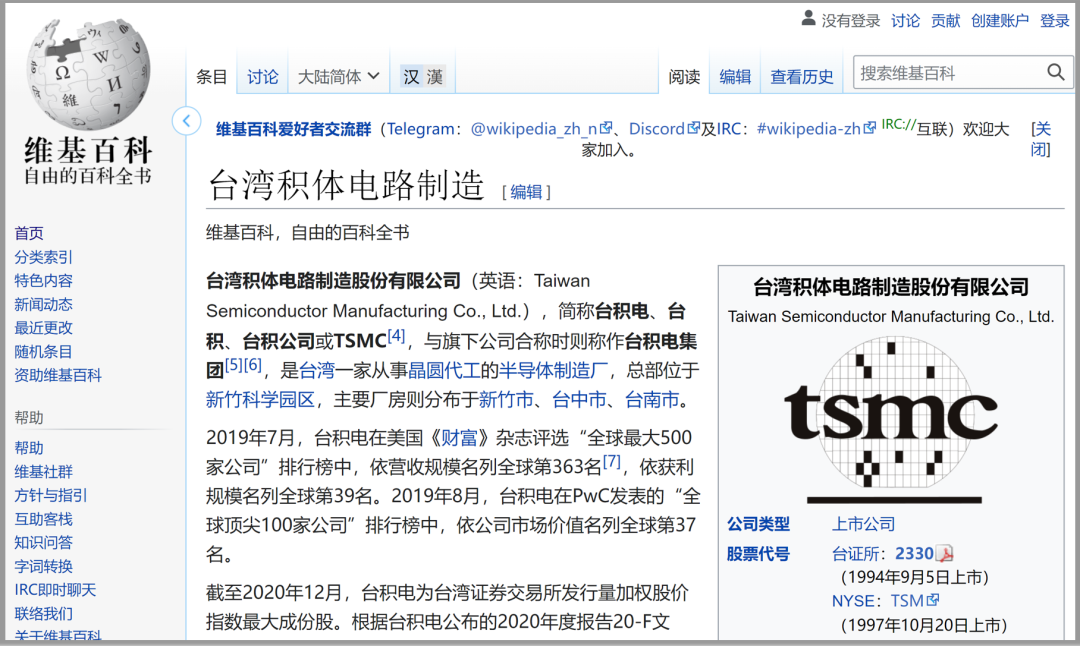
Task: Open the 新竹科学园区 article link
Action: (x=260, y=399)
